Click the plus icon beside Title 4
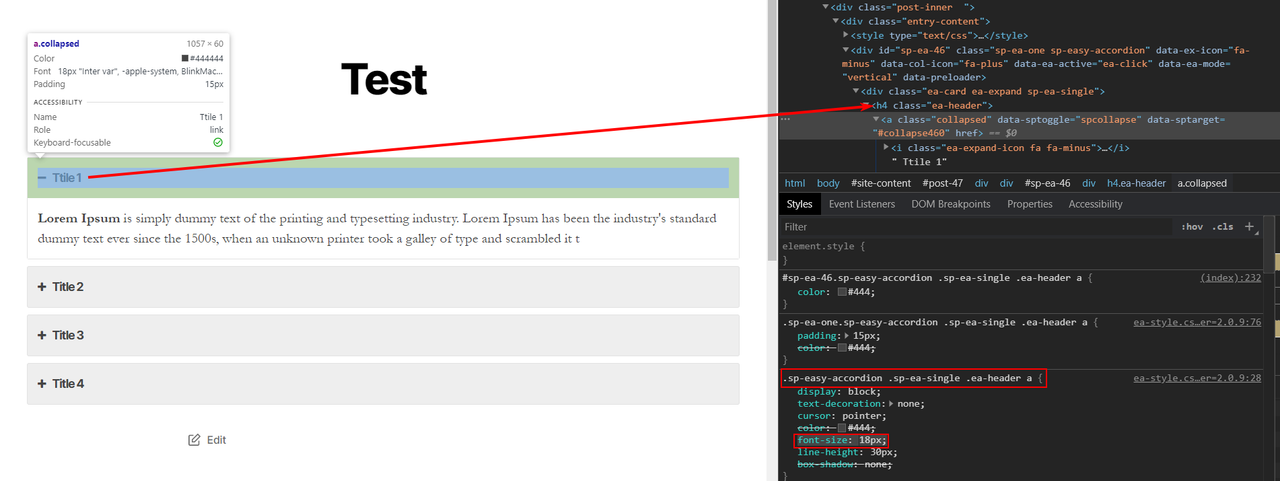 [x=42, y=384]
